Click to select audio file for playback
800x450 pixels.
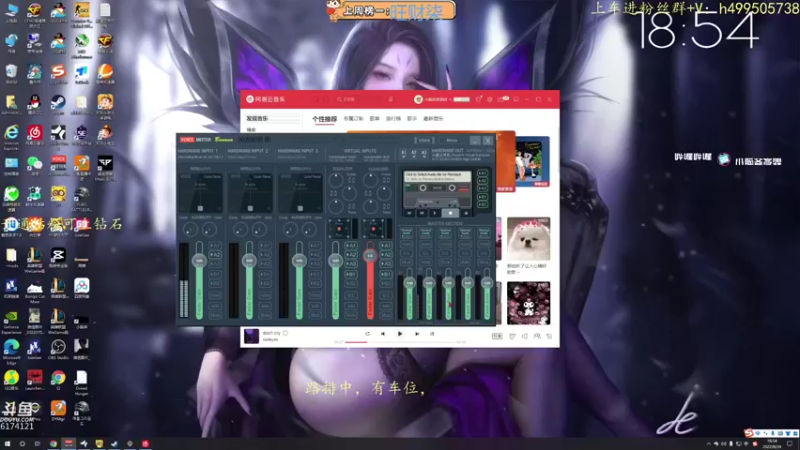tap(438, 177)
